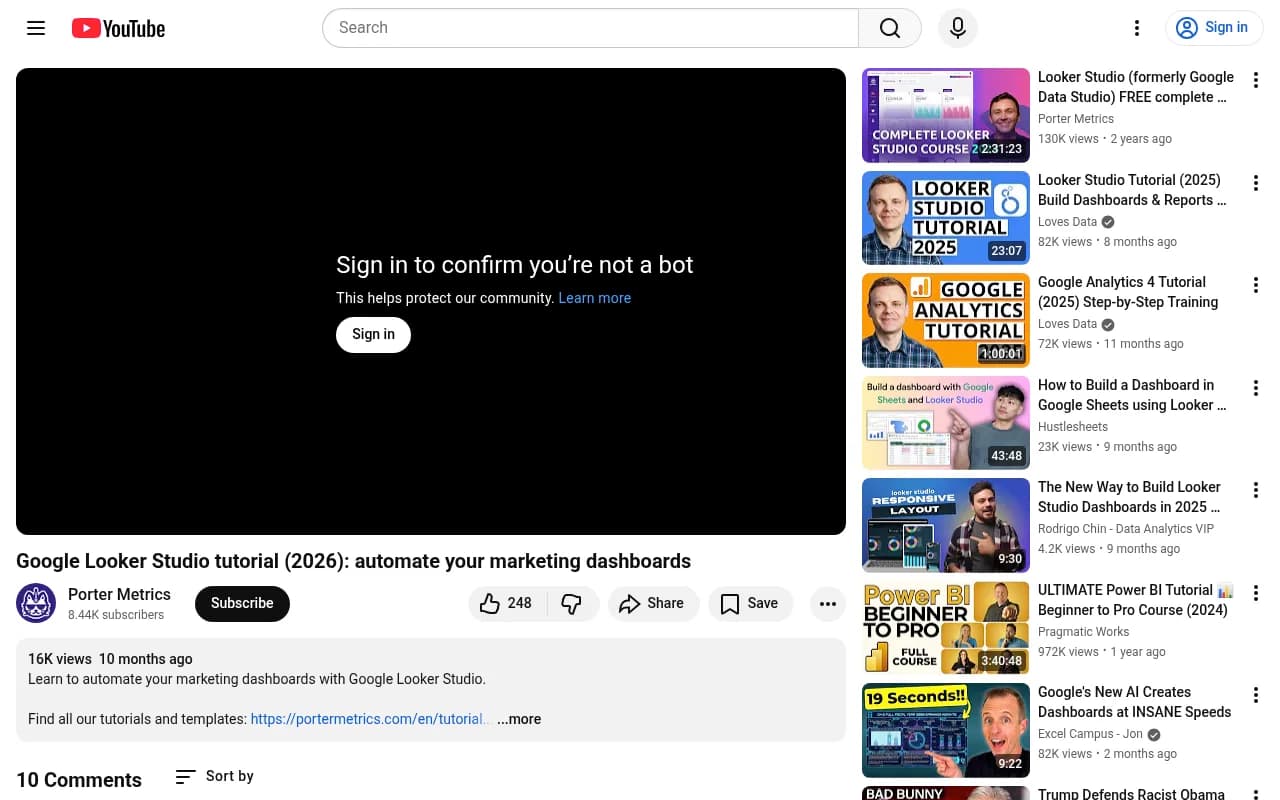The width and height of the screenshot is (1280, 800).
Task: Open options menu for Google Analytics 4 Tutorial video
Action: pos(1256,285)
